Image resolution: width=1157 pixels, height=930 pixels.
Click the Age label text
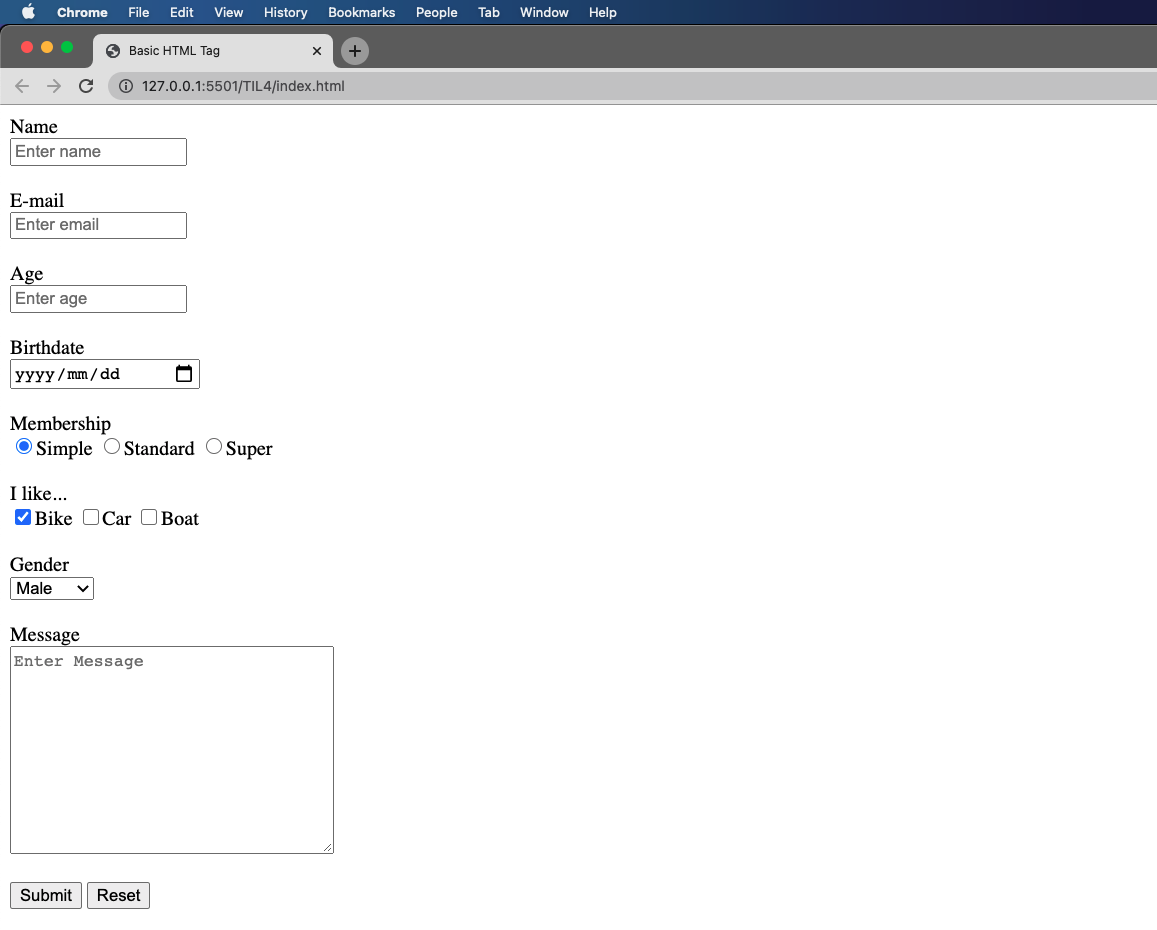pos(27,275)
